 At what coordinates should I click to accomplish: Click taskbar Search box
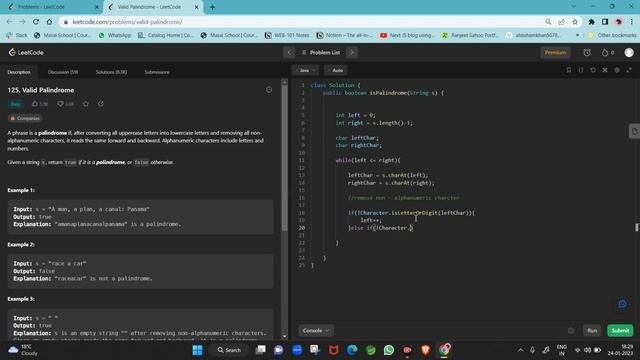point(229,350)
